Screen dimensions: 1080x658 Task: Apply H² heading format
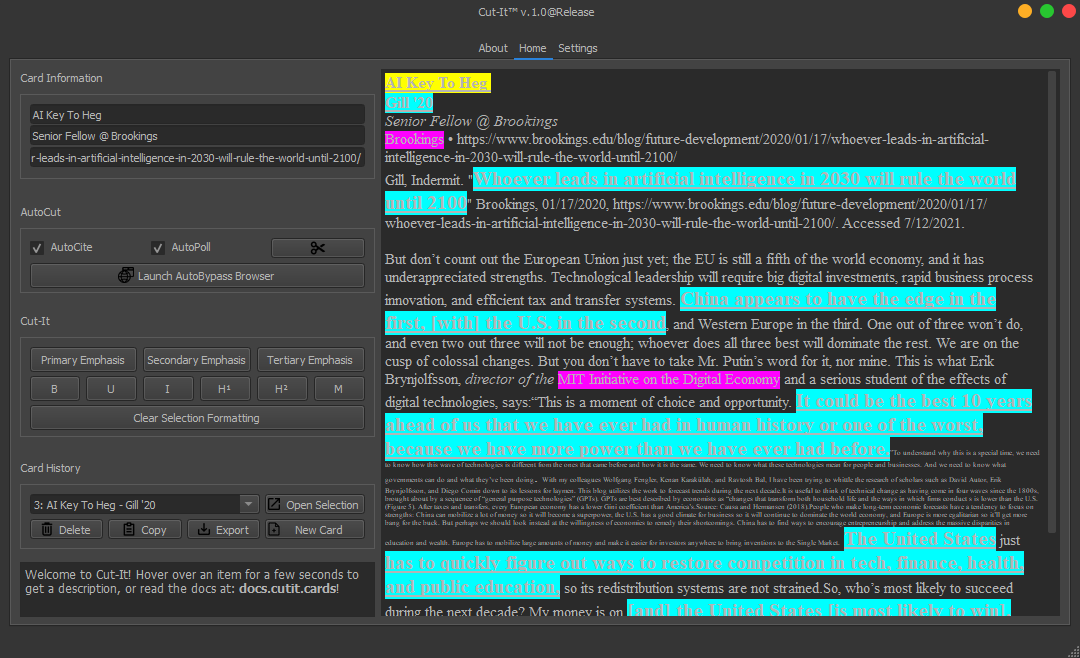point(282,389)
